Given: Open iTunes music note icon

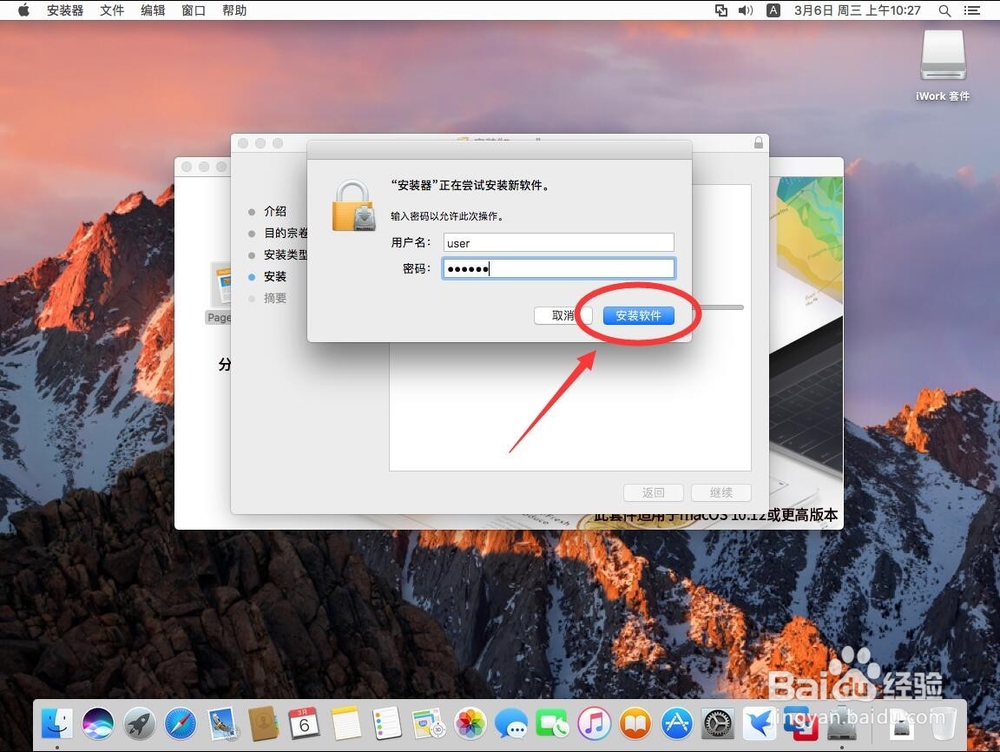Looking at the screenshot, I should click(x=594, y=723).
